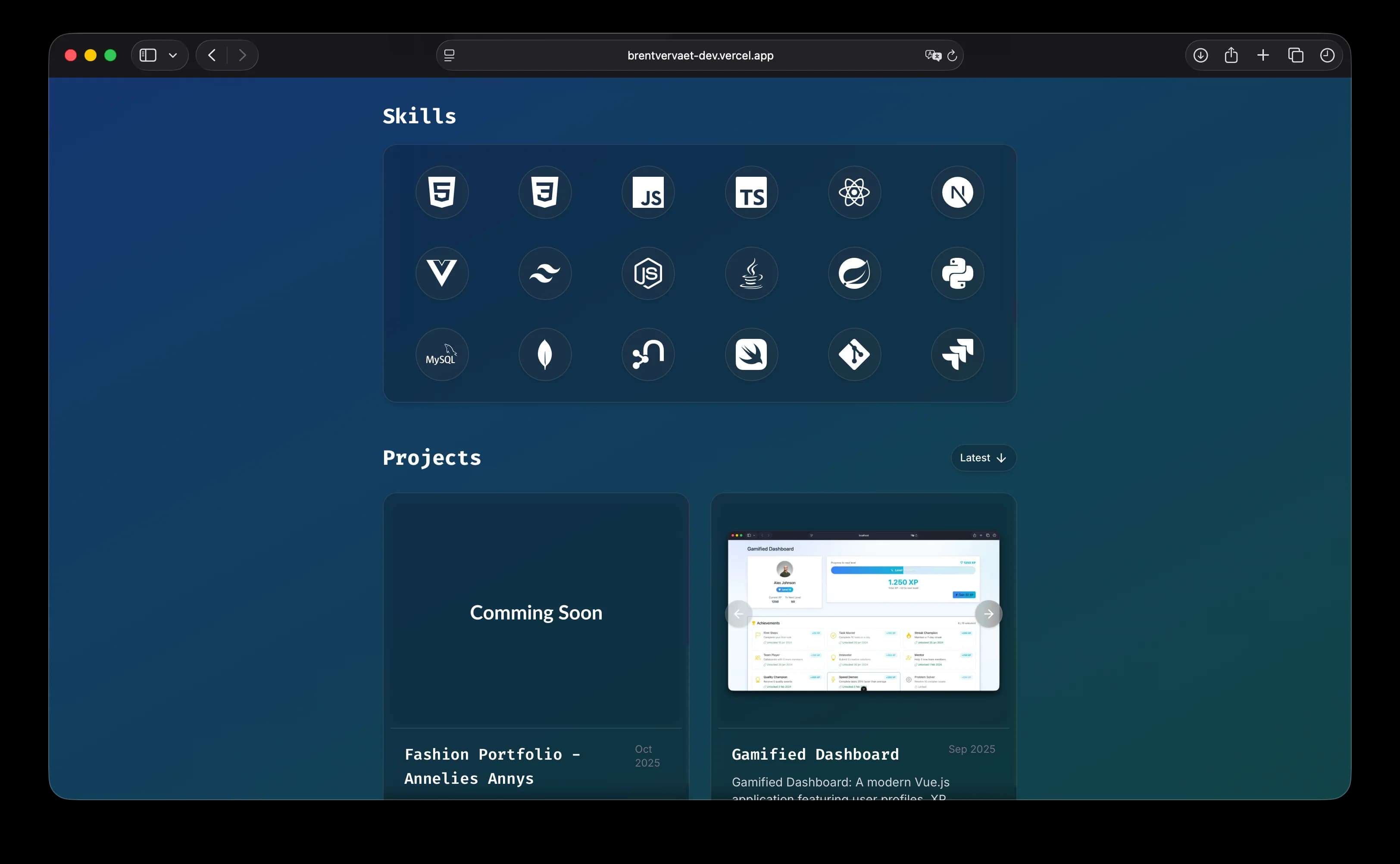Click the Swift skill icon
Image resolution: width=1400 pixels, height=864 pixels.
coord(751,354)
